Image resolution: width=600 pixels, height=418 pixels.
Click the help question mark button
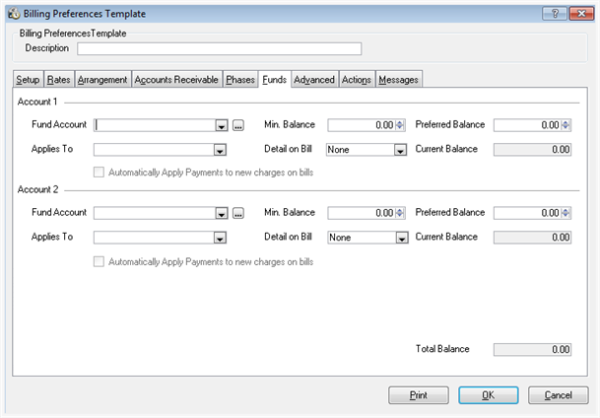pyautogui.click(x=554, y=14)
